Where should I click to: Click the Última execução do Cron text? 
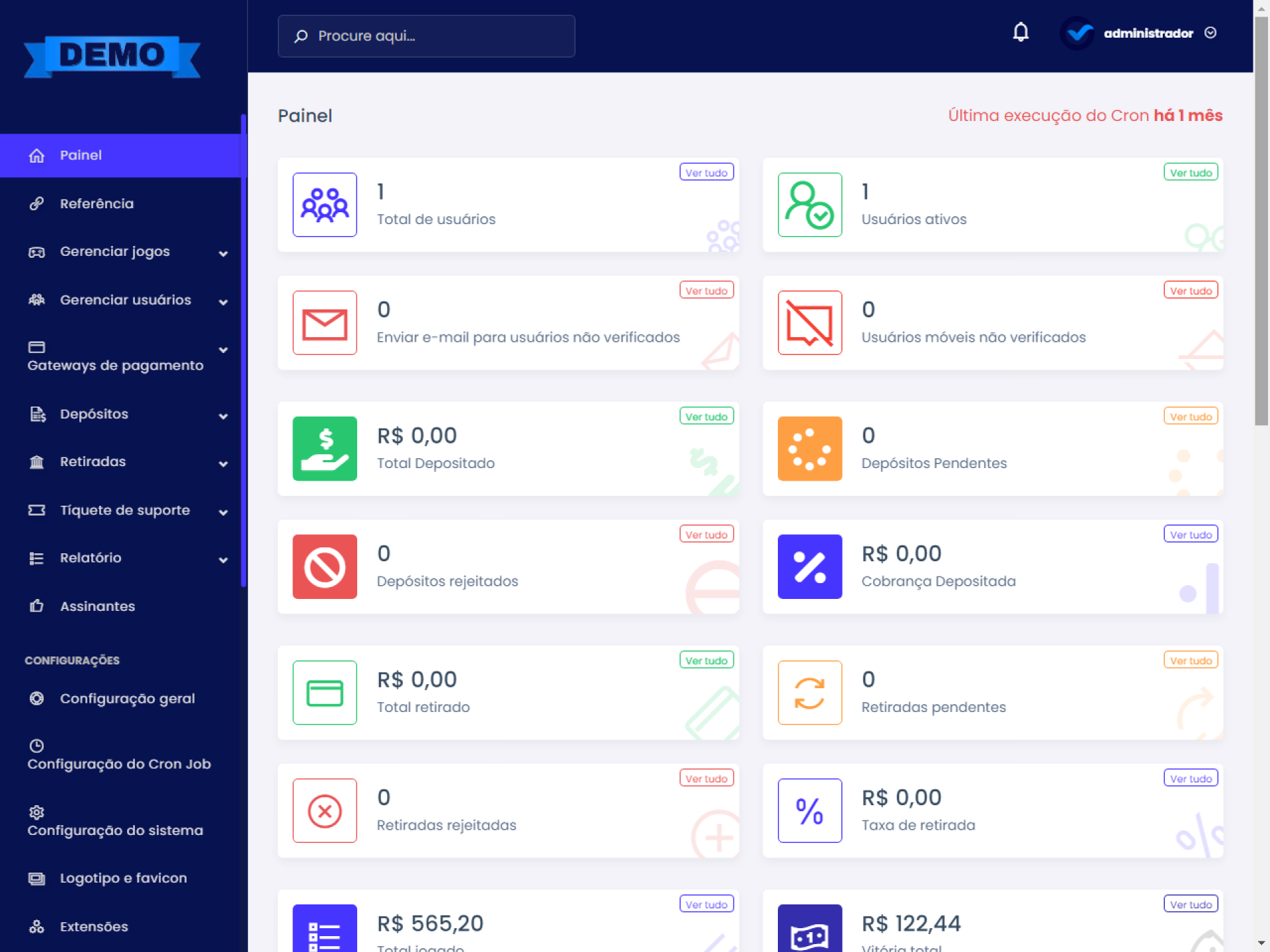(x=1085, y=116)
